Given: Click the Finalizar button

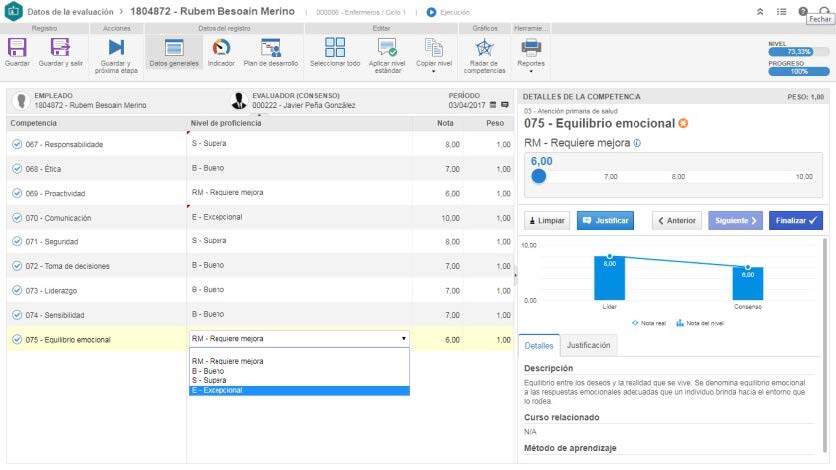Looking at the screenshot, I should [x=795, y=220].
